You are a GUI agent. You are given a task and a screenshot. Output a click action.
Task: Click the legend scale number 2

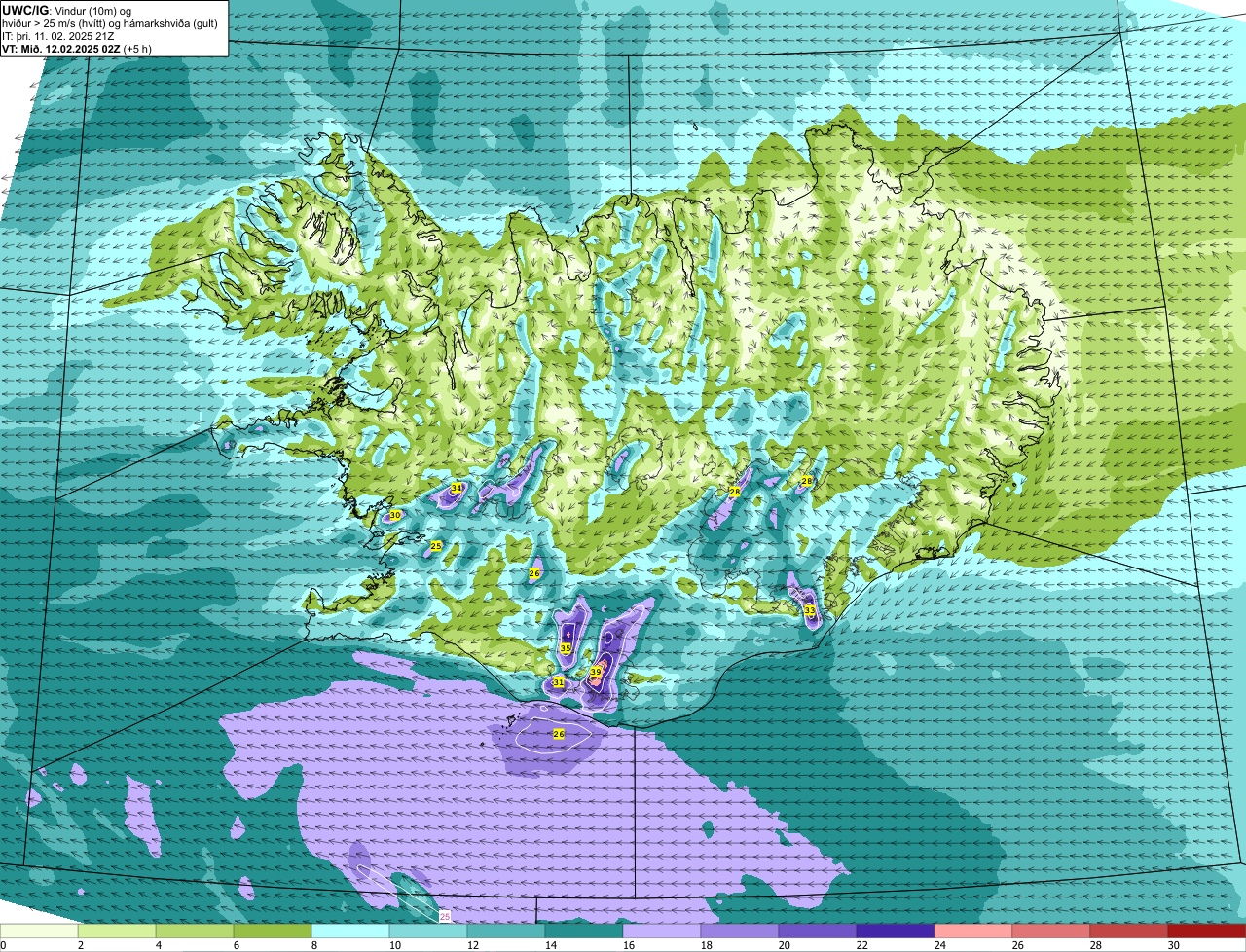coord(81,945)
